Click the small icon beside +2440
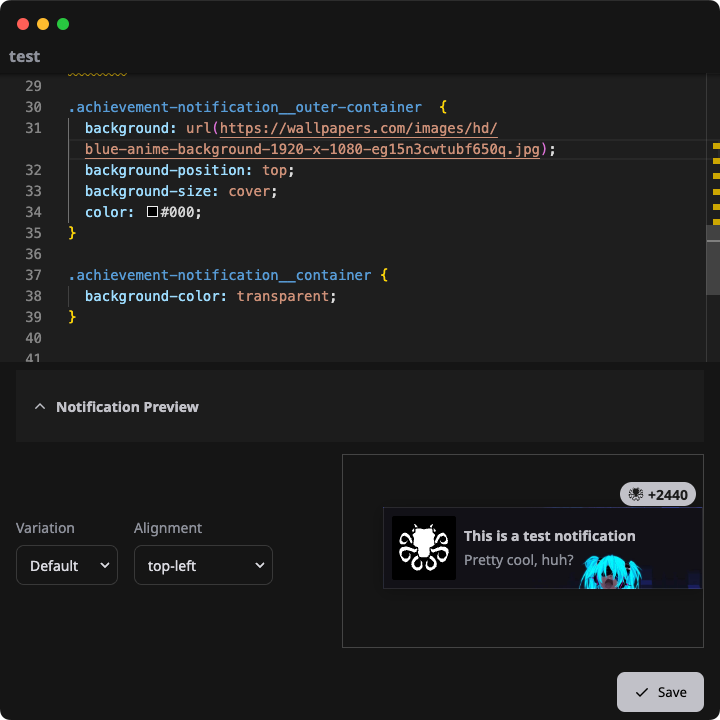Viewport: 720px width, 720px height. (636, 494)
